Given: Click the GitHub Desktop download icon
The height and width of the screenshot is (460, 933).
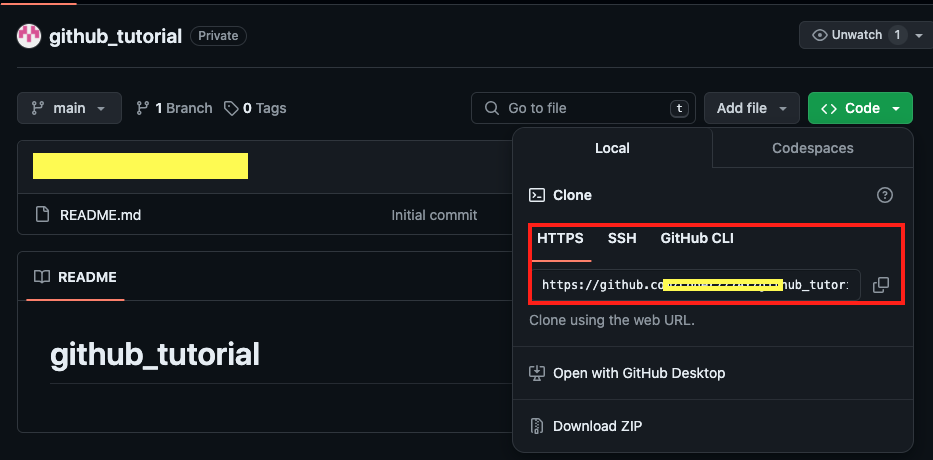Looking at the screenshot, I should pyautogui.click(x=537, y=373).
